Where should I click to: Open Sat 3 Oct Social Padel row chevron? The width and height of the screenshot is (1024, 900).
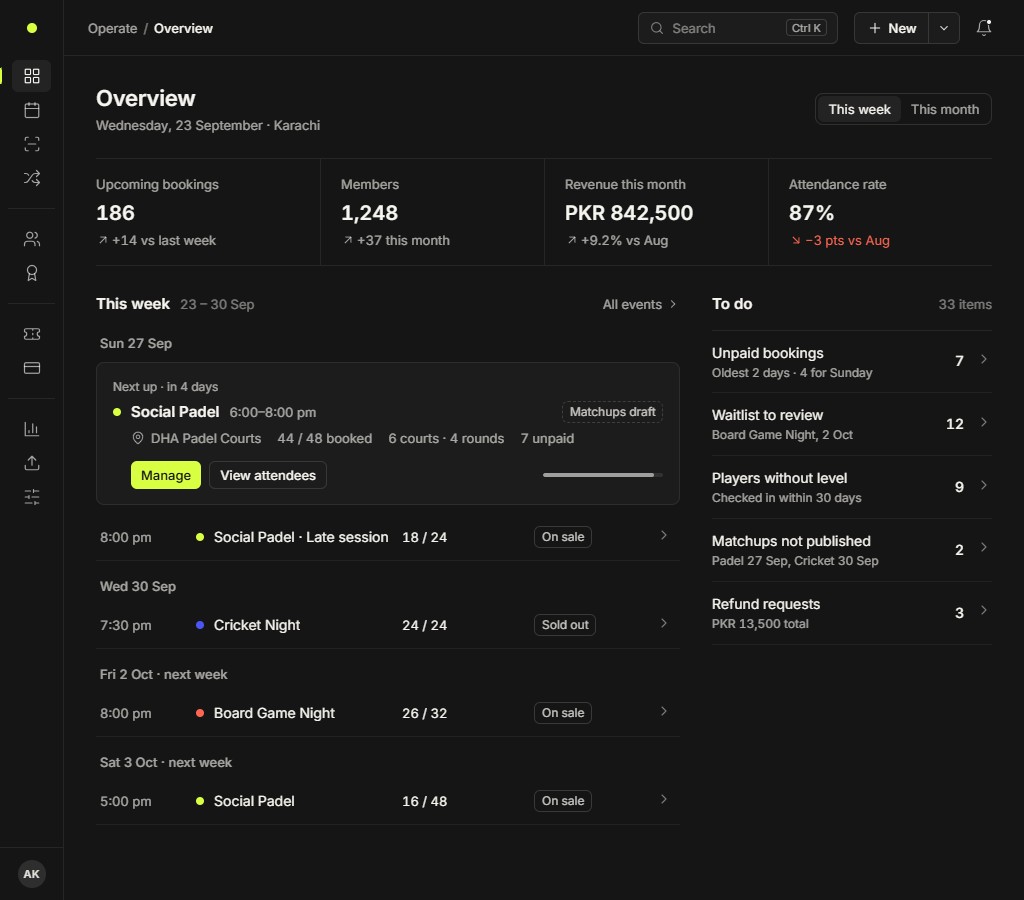click(664, 799)
